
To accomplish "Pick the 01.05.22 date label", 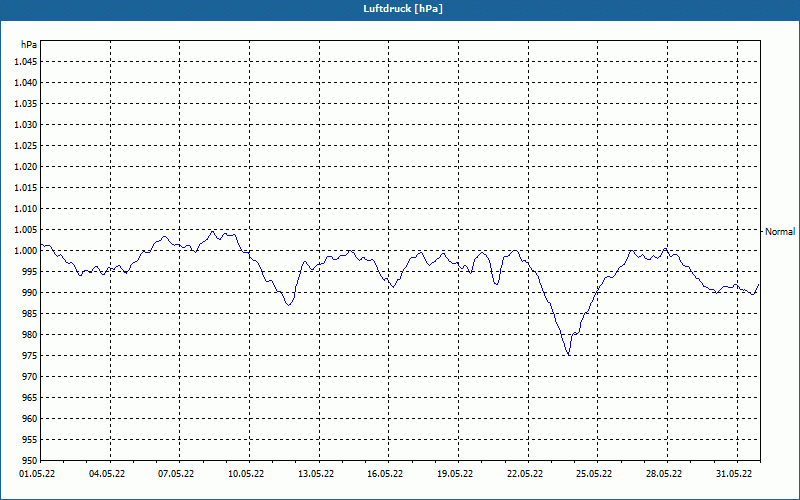I will tap(37, 473).
